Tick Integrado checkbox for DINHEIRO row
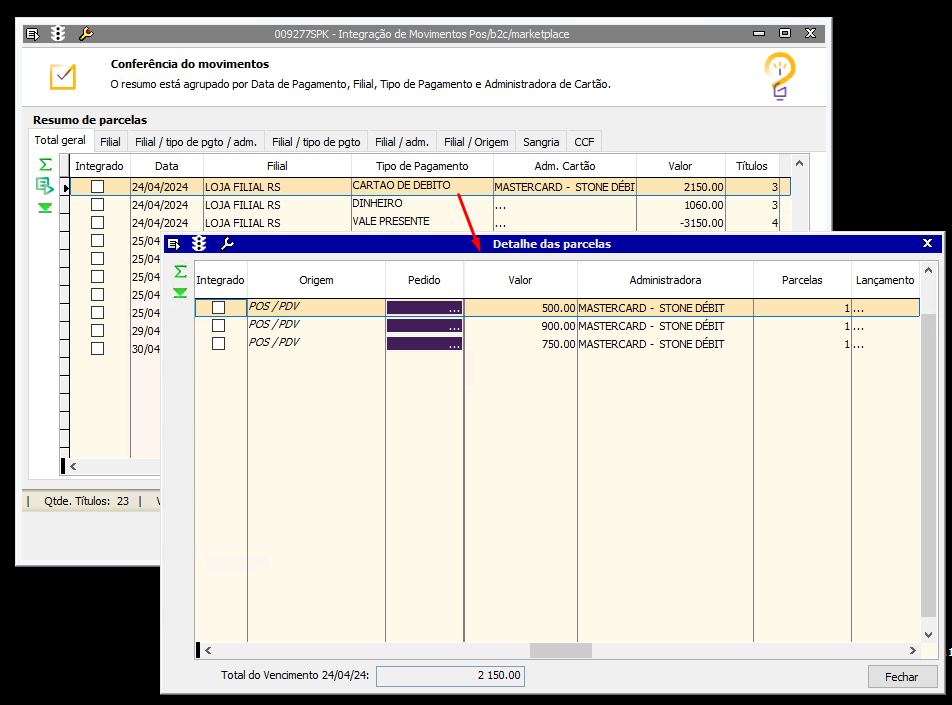952x705 pixels. tap(97, 205)
